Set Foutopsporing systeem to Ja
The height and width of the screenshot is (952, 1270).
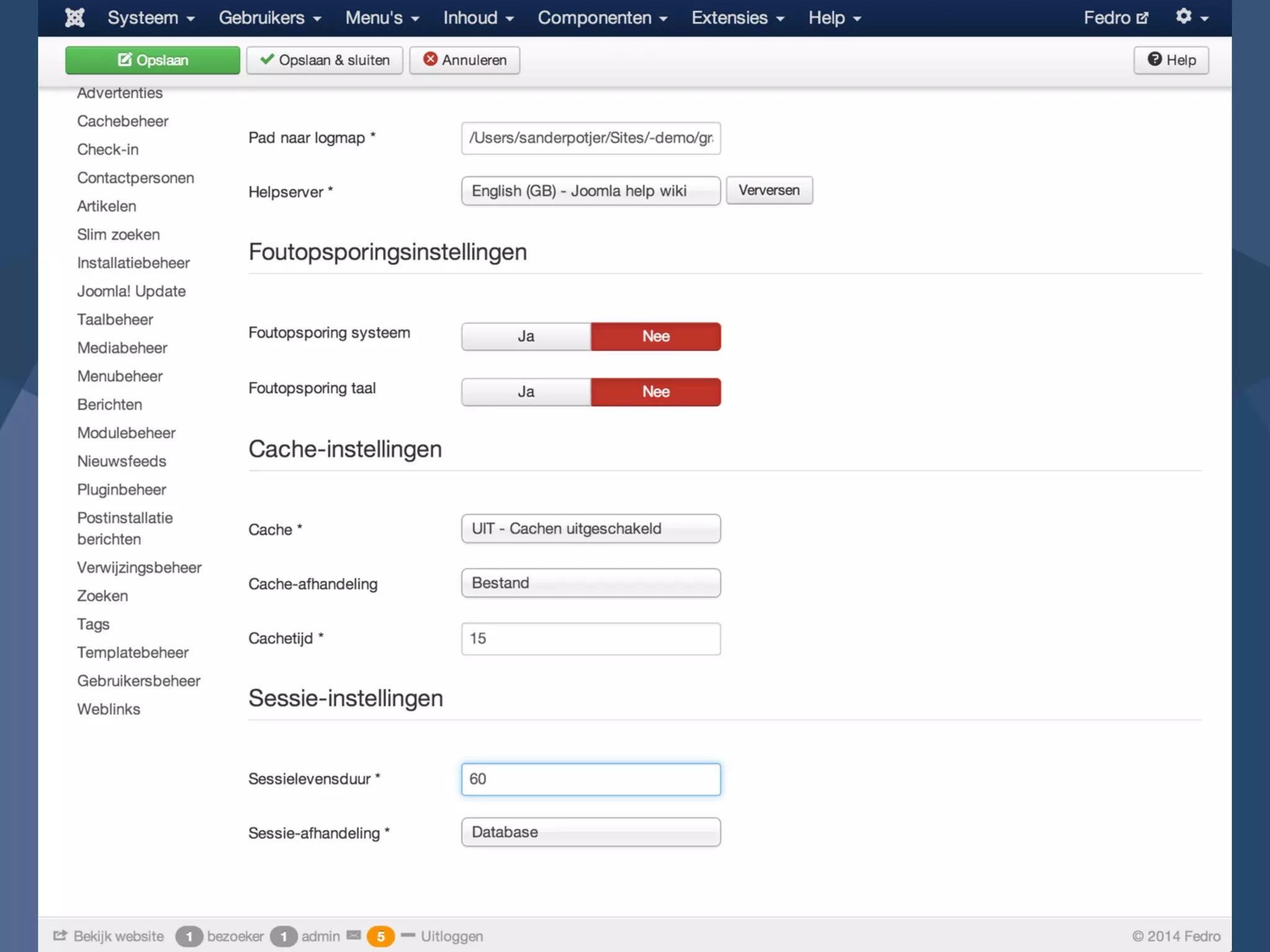coord(526,337)
